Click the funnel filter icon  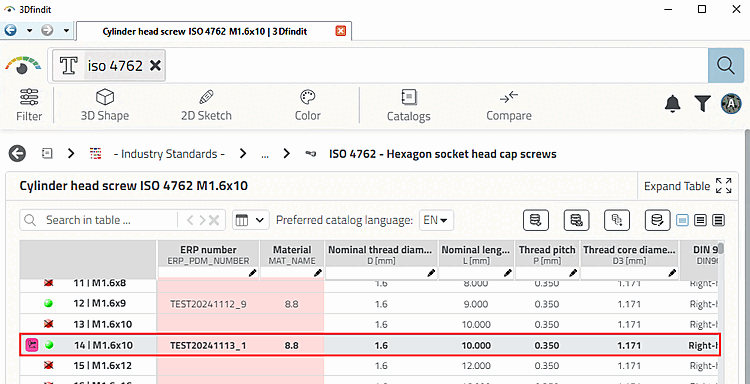pyautogui.click(x=702, y=103)
